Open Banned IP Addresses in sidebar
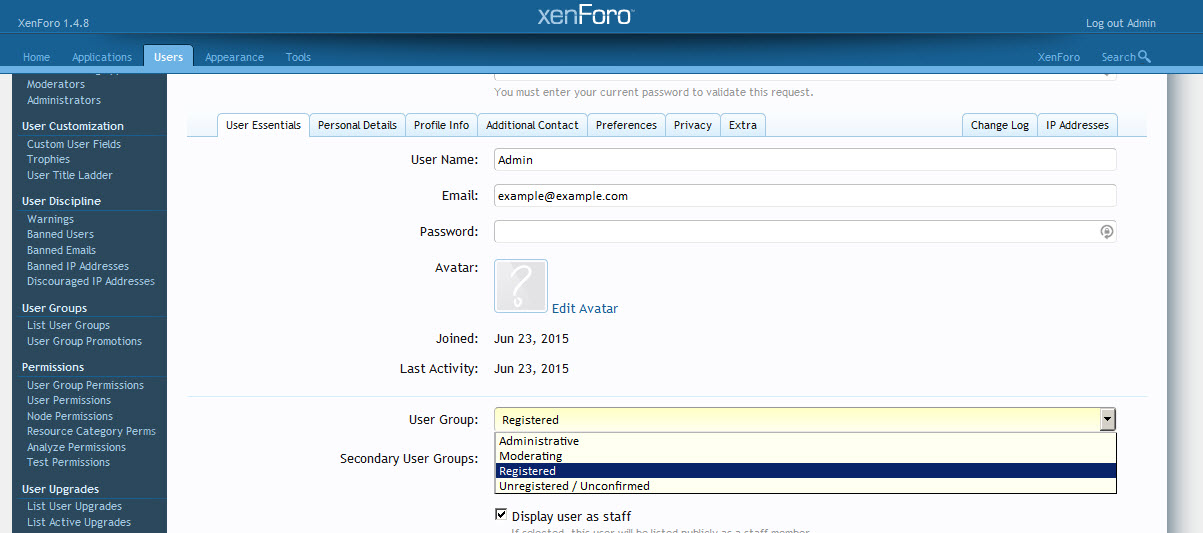 coord(78,266)
